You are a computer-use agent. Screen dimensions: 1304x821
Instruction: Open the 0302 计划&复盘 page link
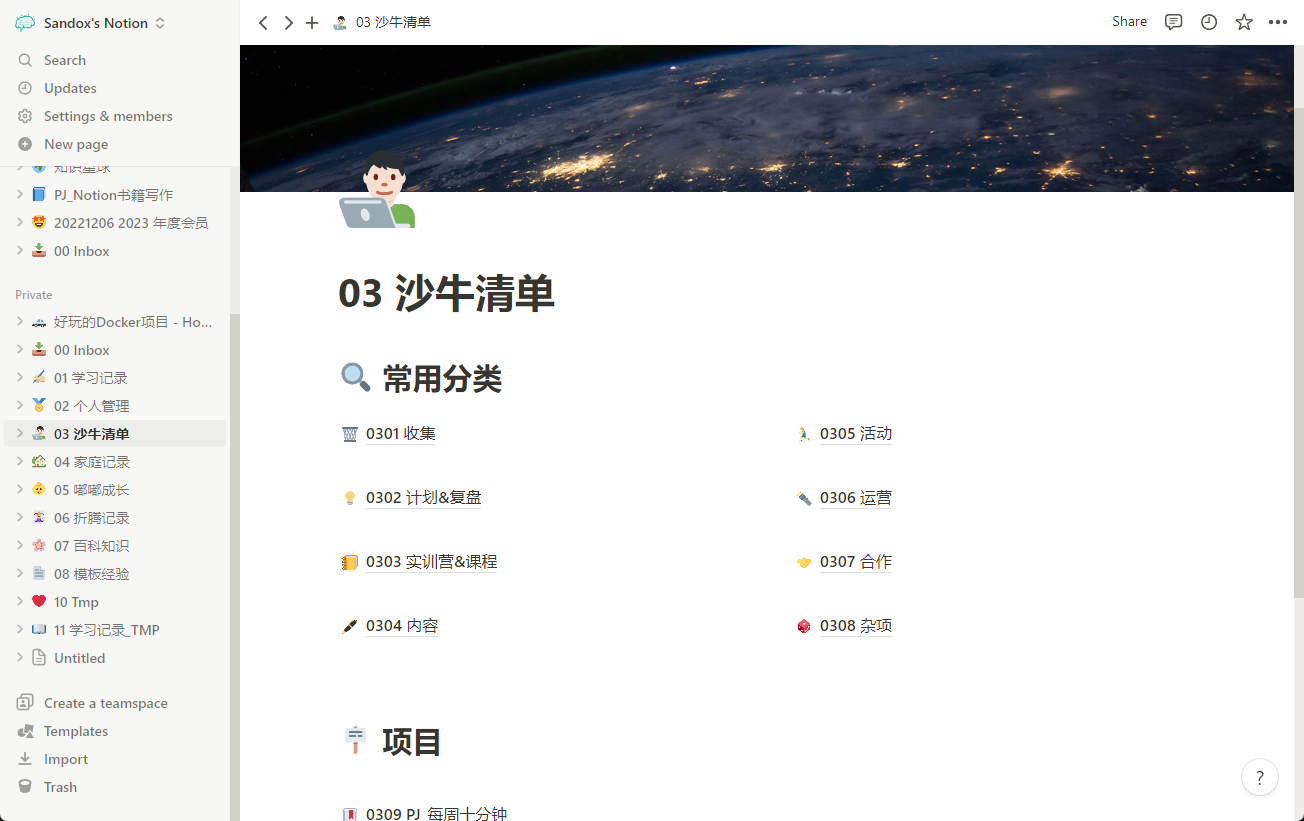[424, 498]
